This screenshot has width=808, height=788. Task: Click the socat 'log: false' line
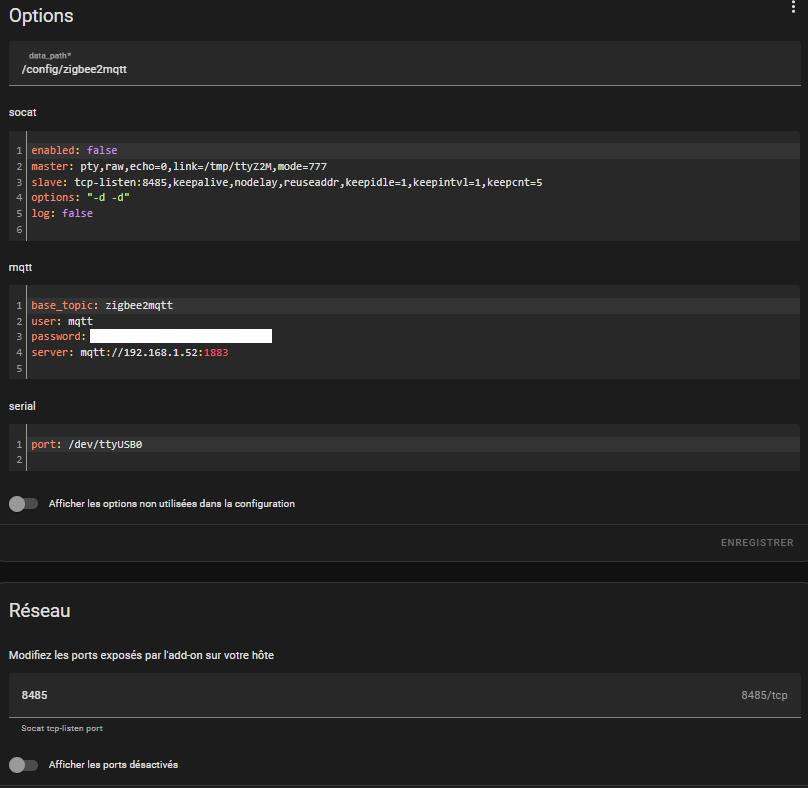coord(62,214)
